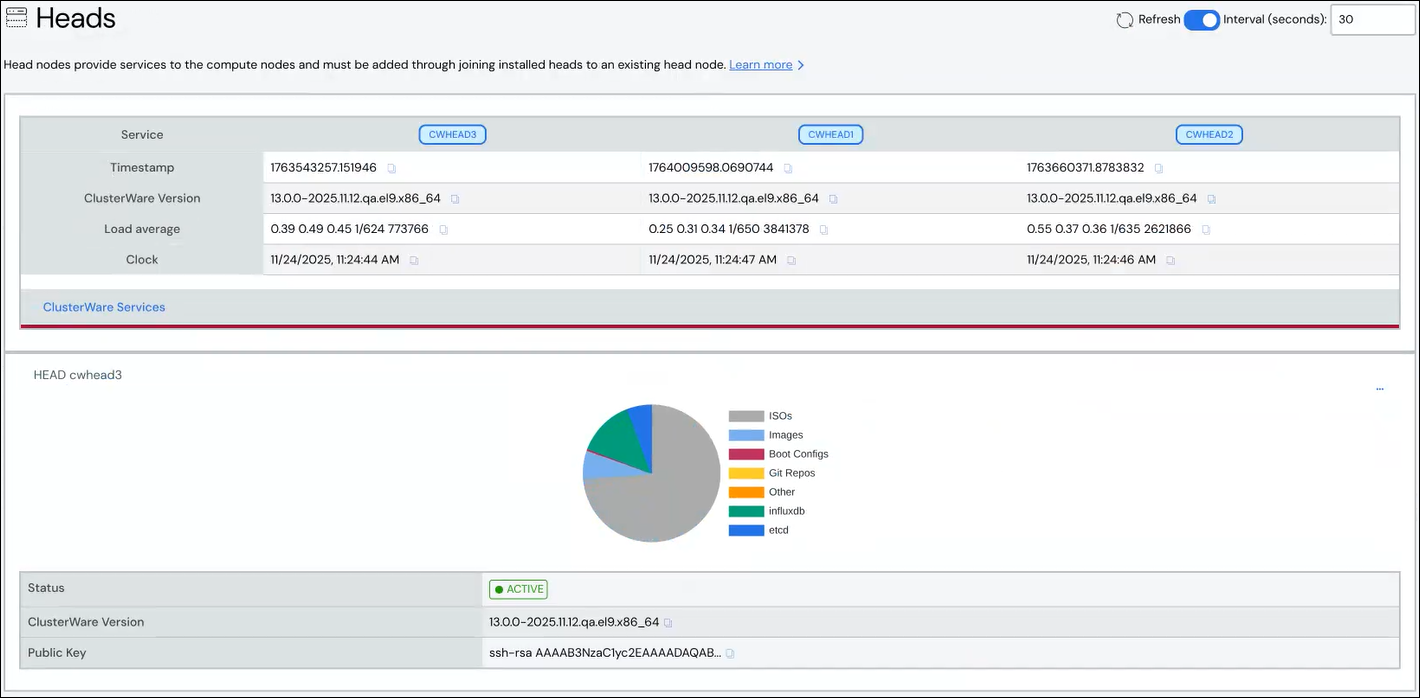Copy the CWHEAD2 timestamp value
This screenshot has width=1420, height=698.
(1158, 168)
